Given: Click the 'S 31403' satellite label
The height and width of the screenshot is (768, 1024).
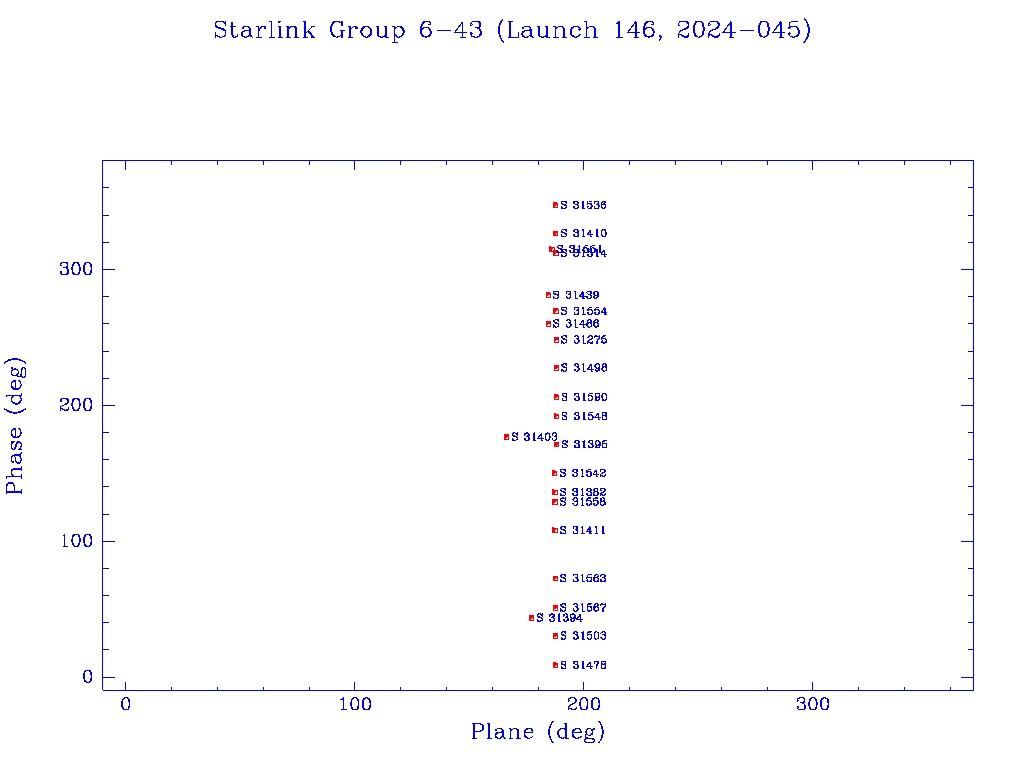Looking at the screenshot, I should click(534, 437).
